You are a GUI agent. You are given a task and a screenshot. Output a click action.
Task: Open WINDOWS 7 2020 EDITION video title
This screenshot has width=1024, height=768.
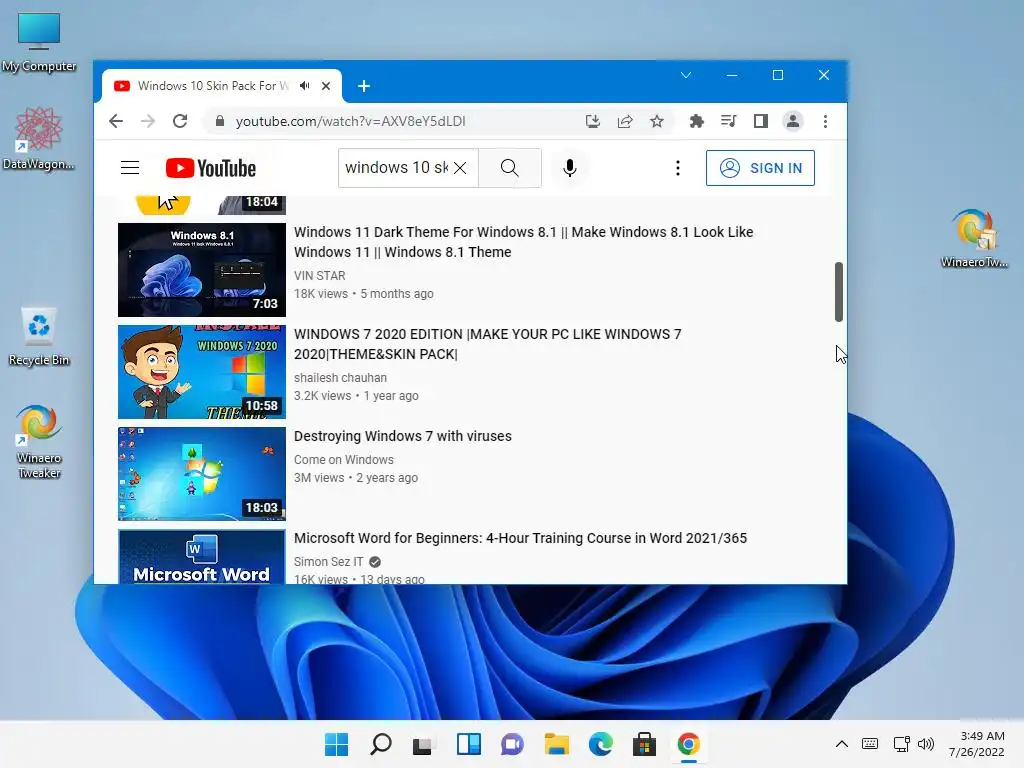(487, 344)
